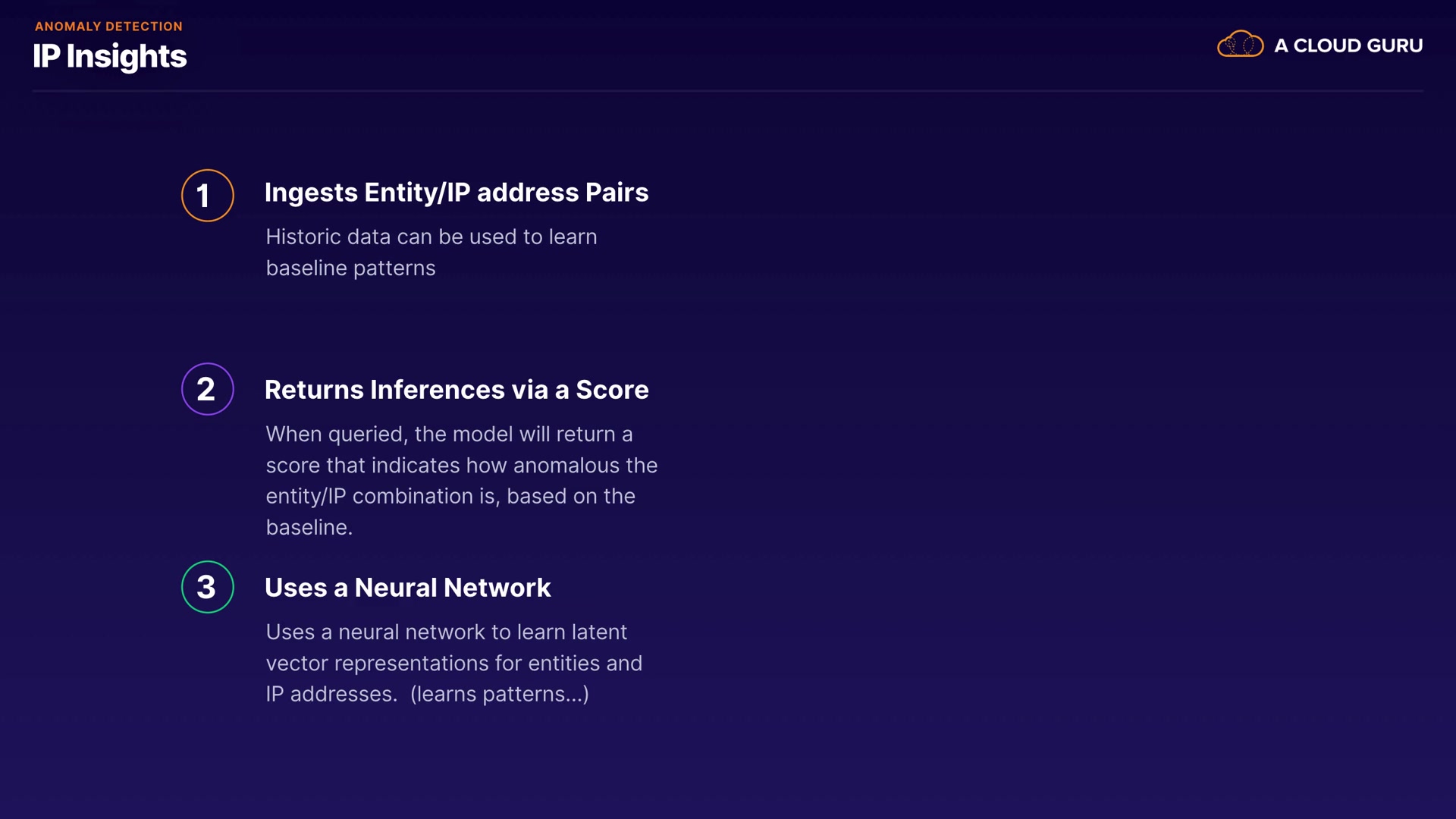
Task: Select the orange circled number 1
Action: point(207,196)
